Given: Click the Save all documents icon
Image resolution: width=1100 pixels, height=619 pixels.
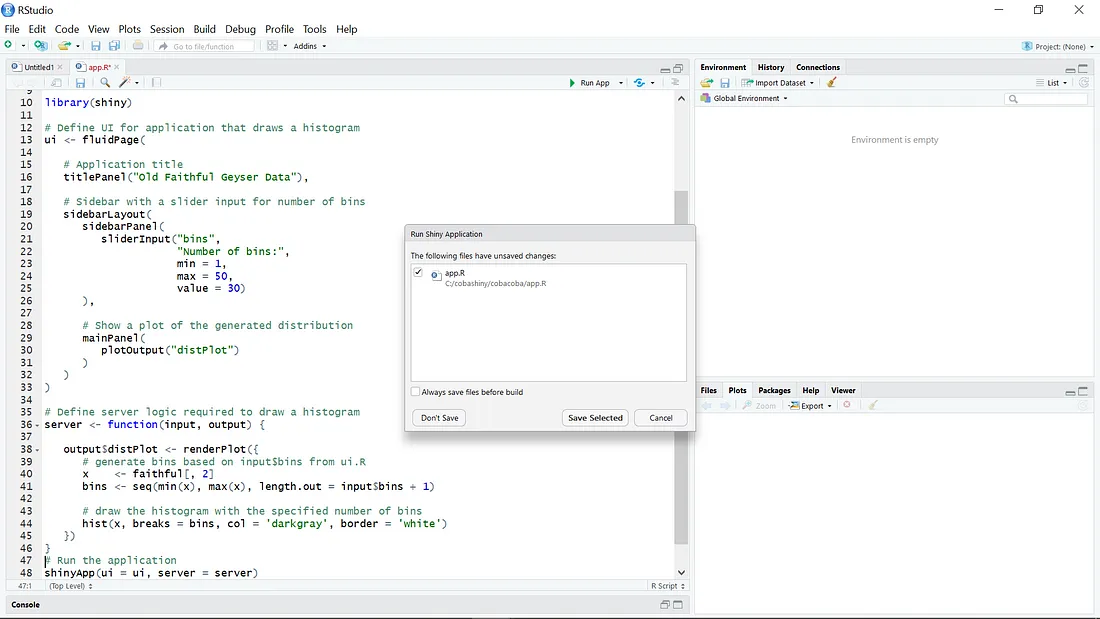Looking at the screenshot, I should [114, 46].
